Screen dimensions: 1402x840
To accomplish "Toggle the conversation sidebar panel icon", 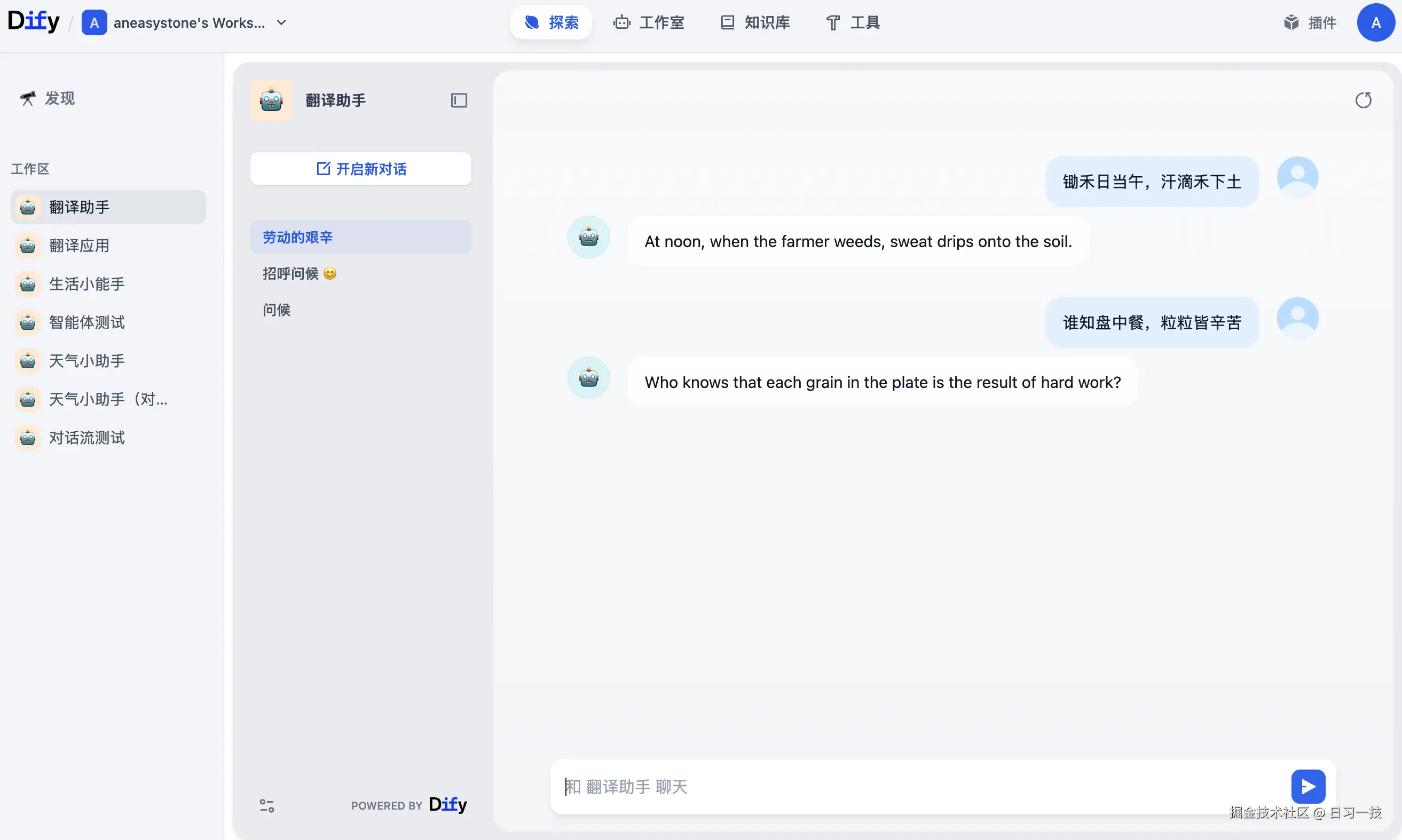I will [459, 100].
